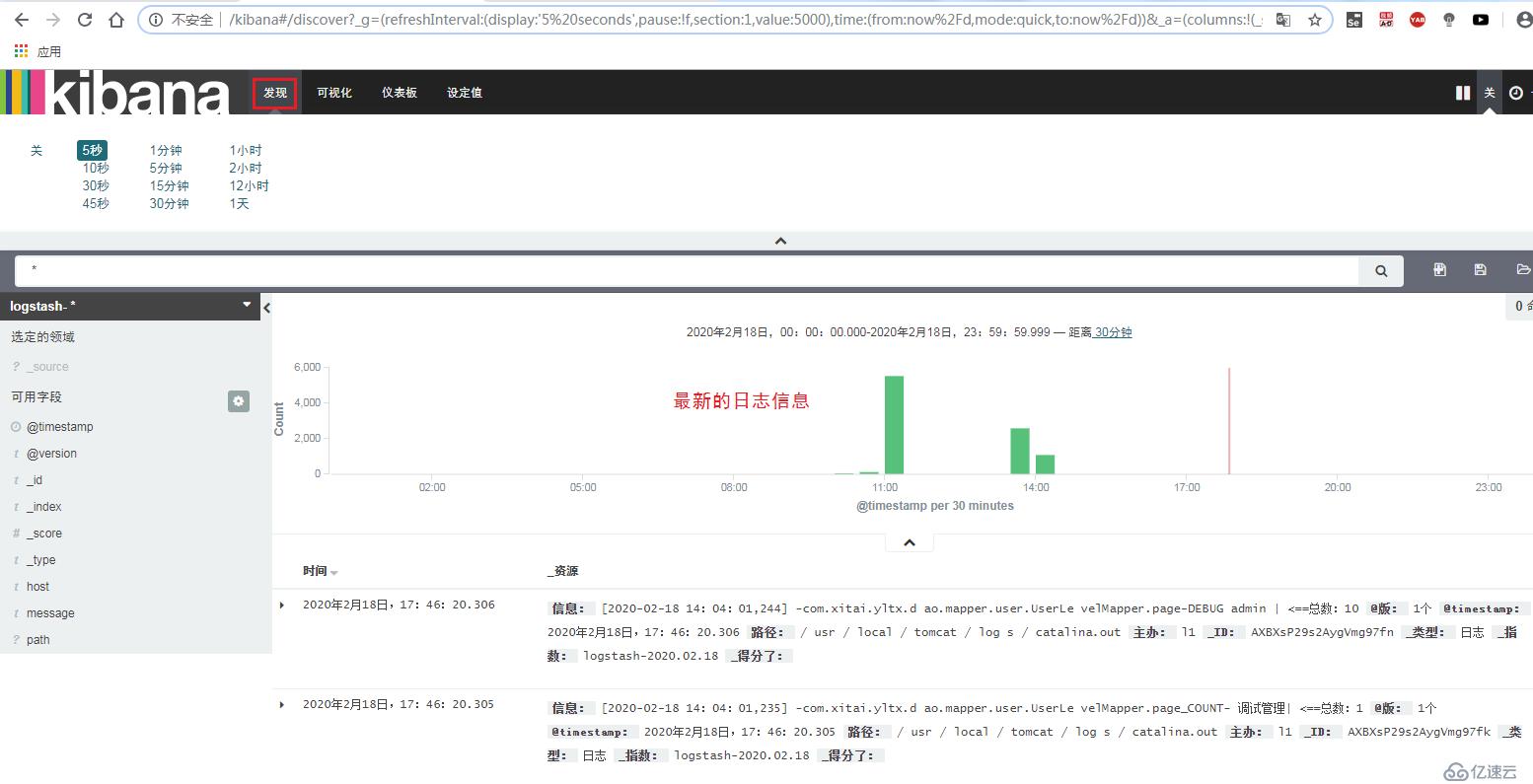
Task: Select the 1小时 refresh interval
Action: point(246,151)
